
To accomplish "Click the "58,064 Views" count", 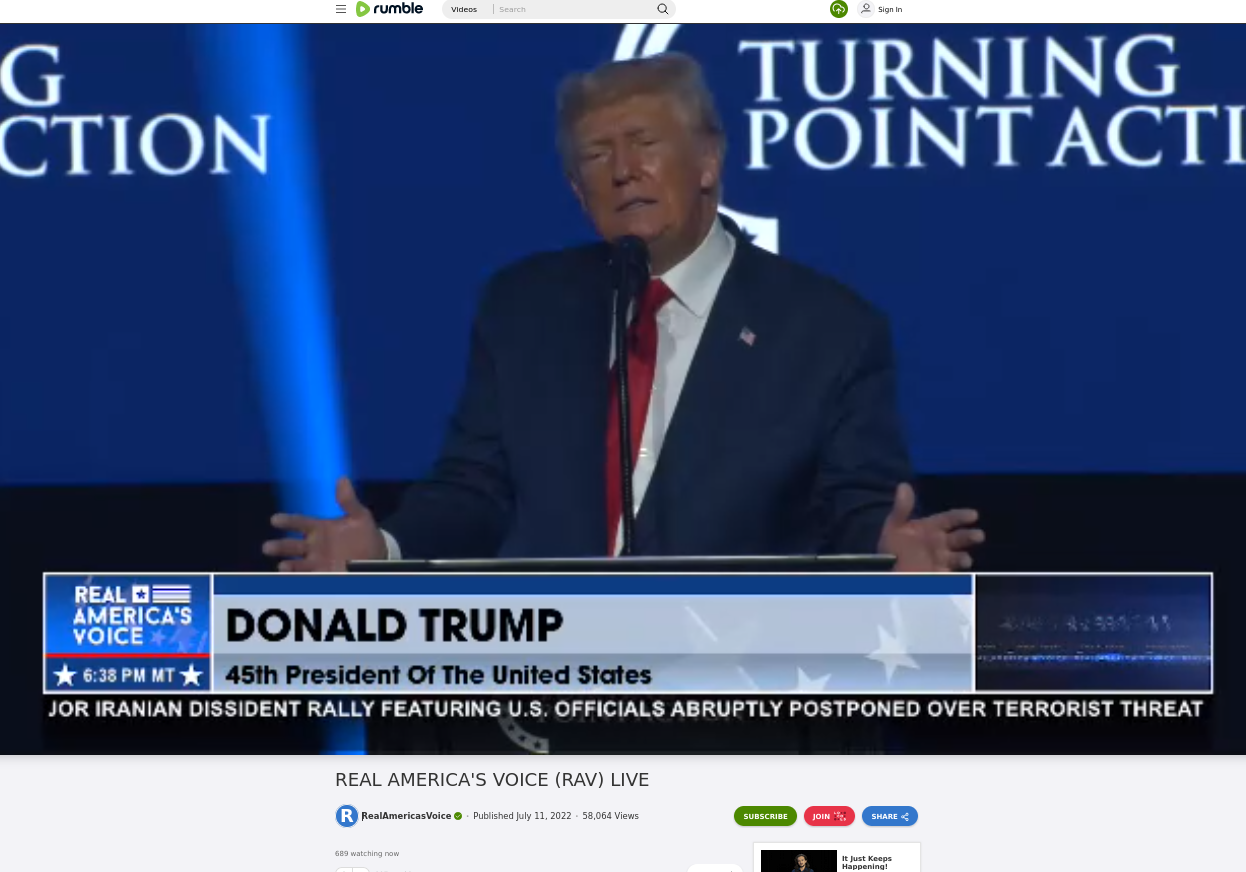I will [610, 816].
